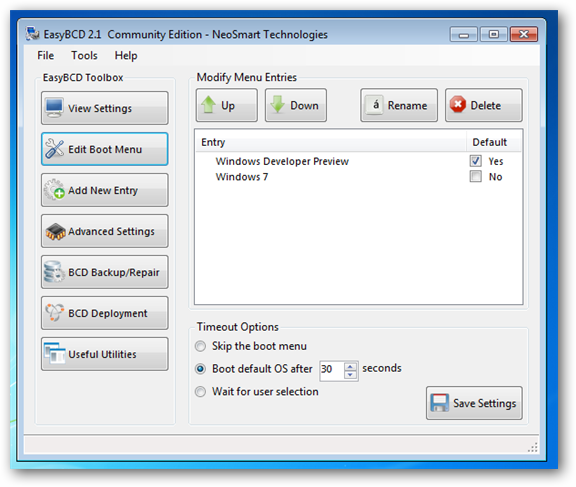Click the green Down arrow icon
576x487 pixels.
click(278, 105)
